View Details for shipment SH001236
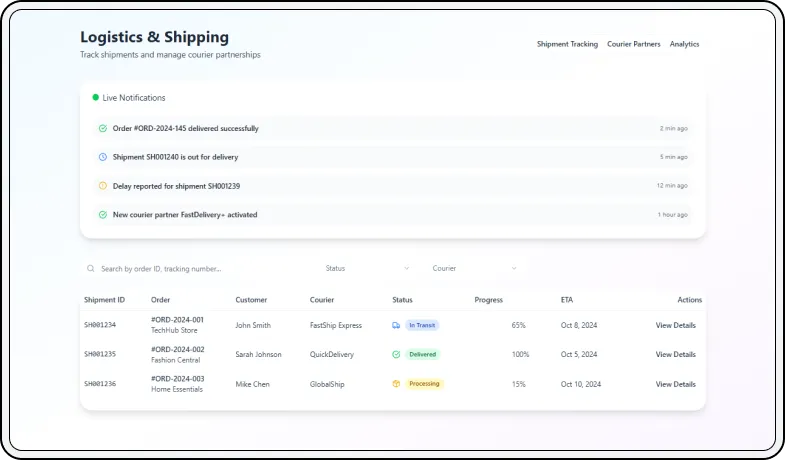Viewport: 785px width, 460px height. point(675,384)
